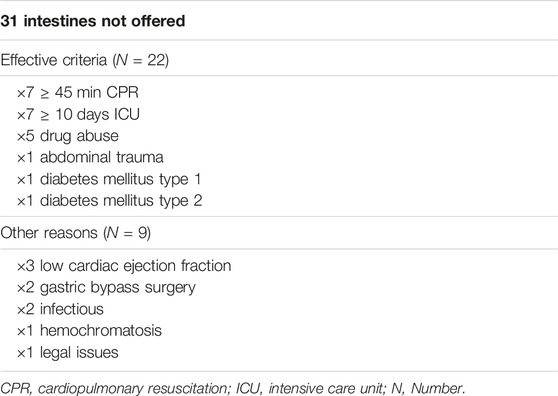The image size is (558, 396).
Task: Click '×3 low cardiac ejection fraction'
Action: point(124,266)
